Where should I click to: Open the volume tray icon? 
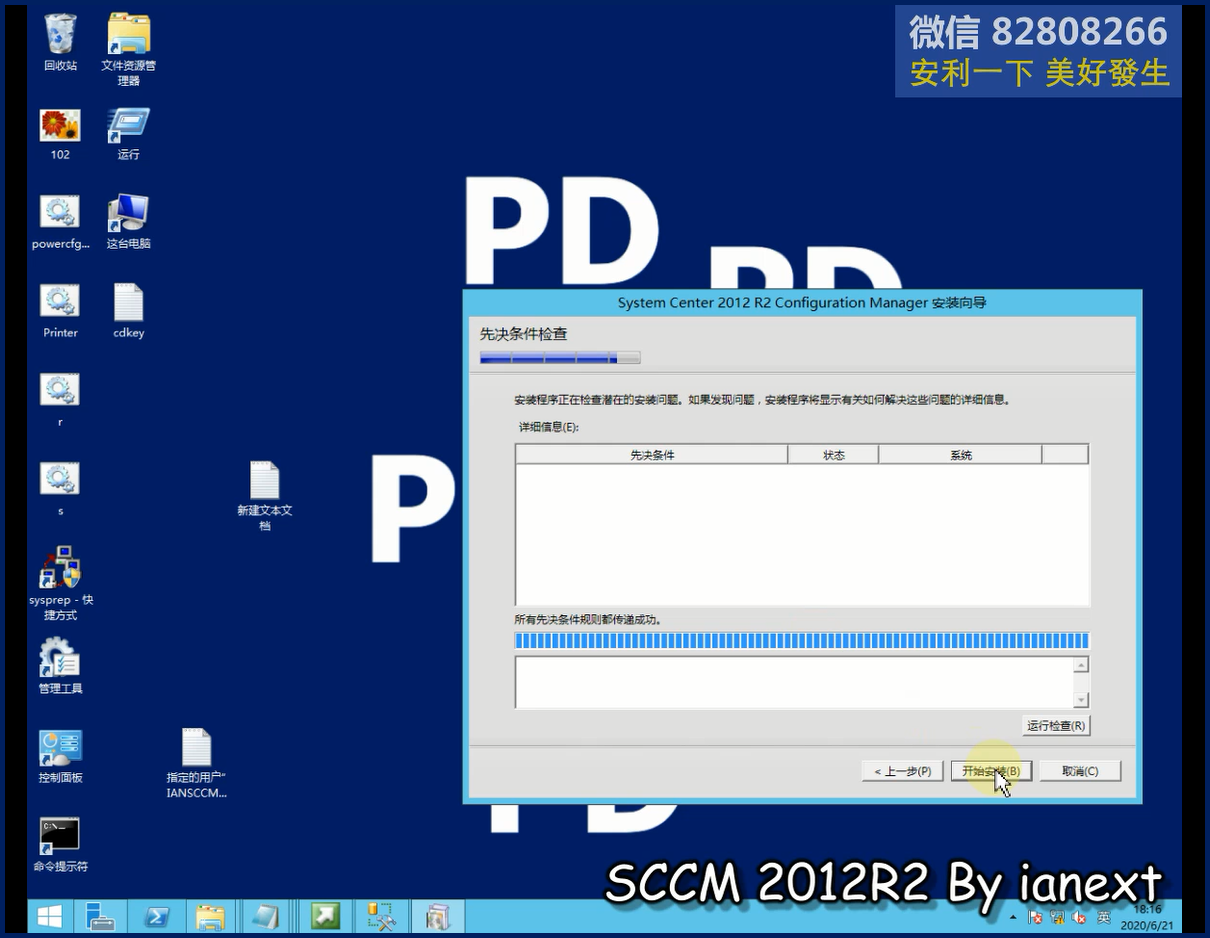(x=1079, y=917)
